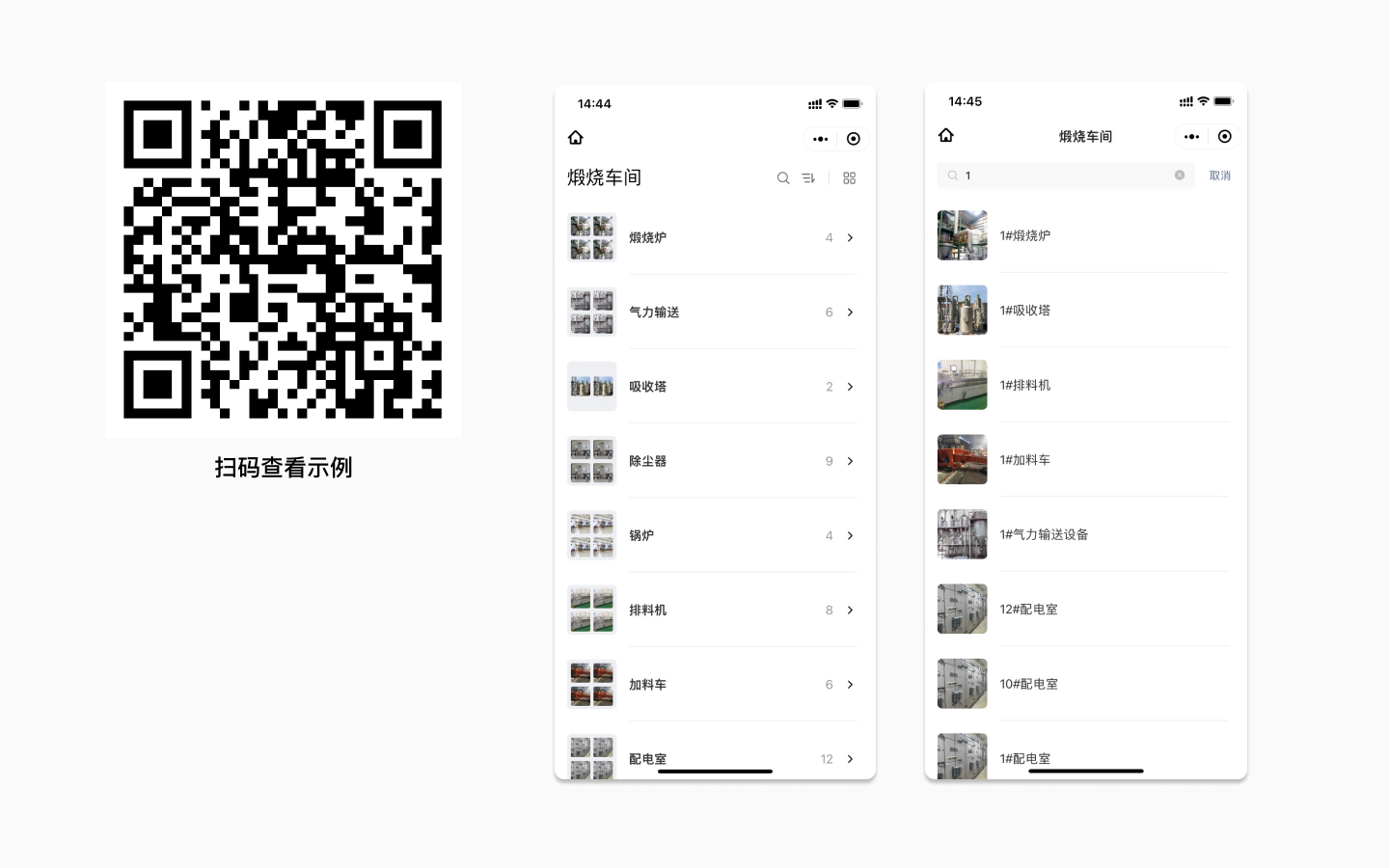
Task: Select the 加料车 list label
Action: pyautogui.click(x=647, y=685)
